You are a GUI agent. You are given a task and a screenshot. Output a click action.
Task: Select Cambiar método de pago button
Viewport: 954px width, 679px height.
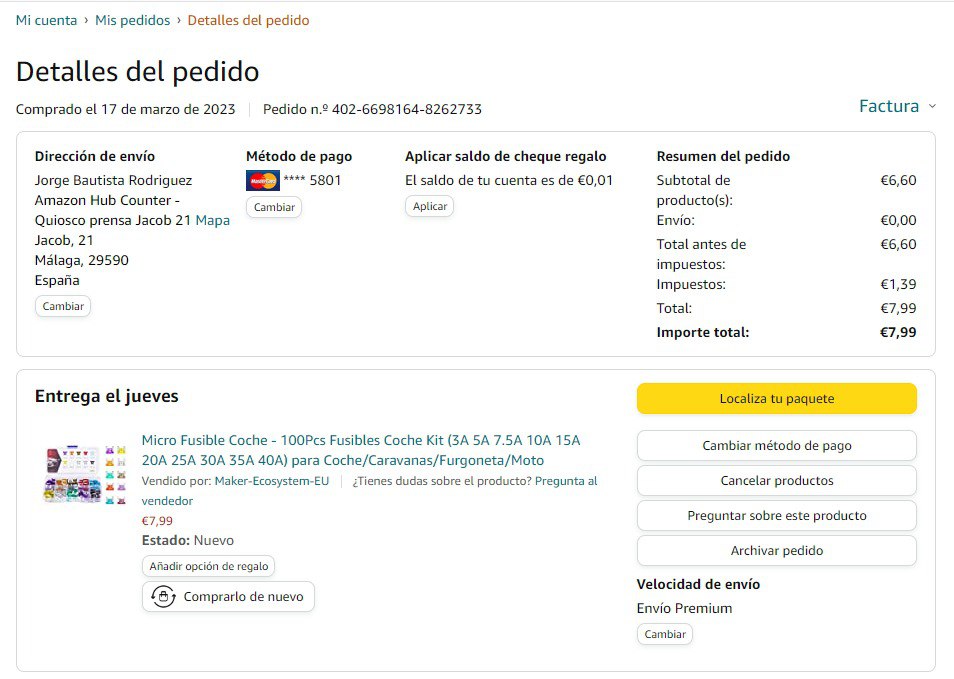tap(776, 446)
